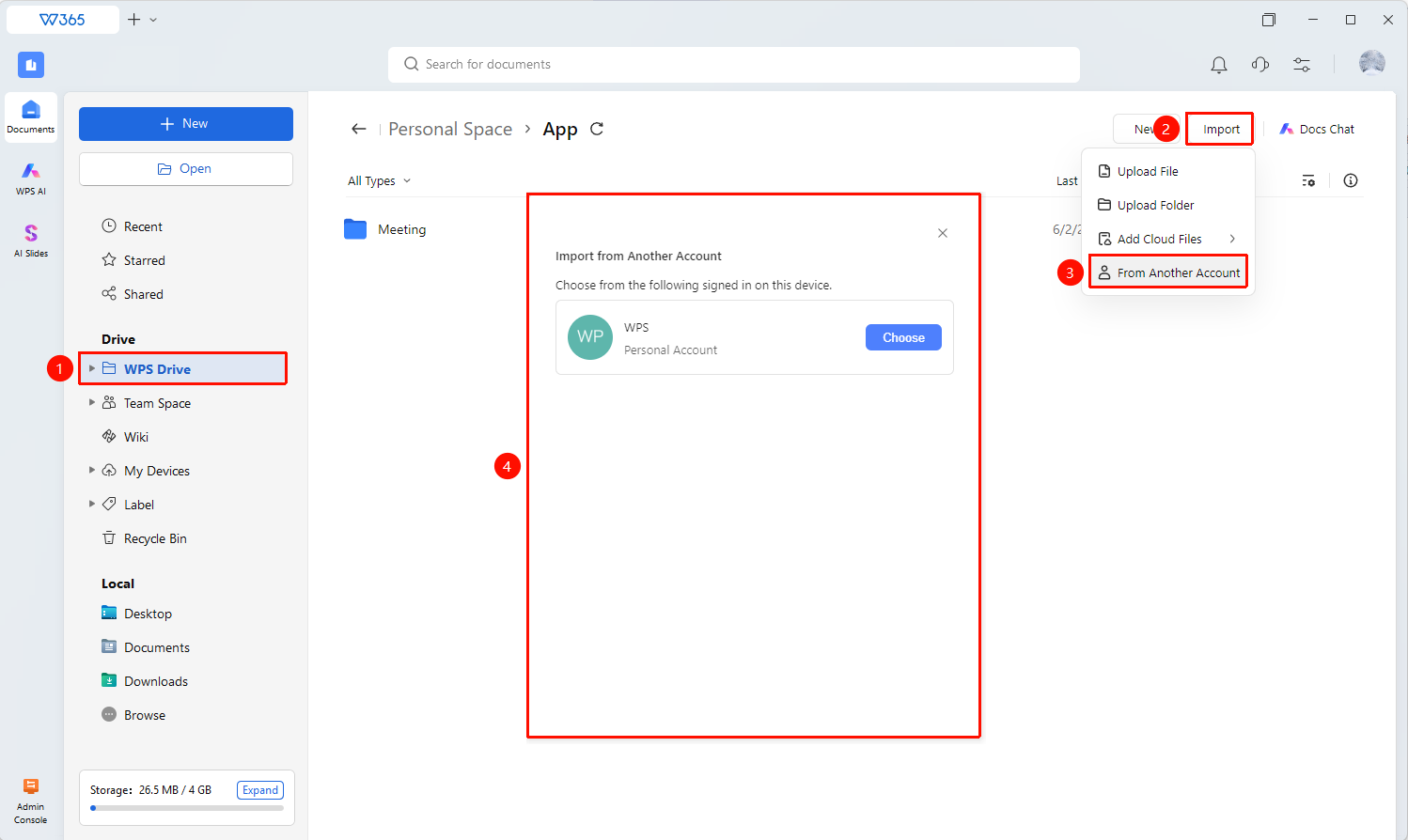
Task: Choose Upload File from Import menu
Action: (x=1167, y=171)
